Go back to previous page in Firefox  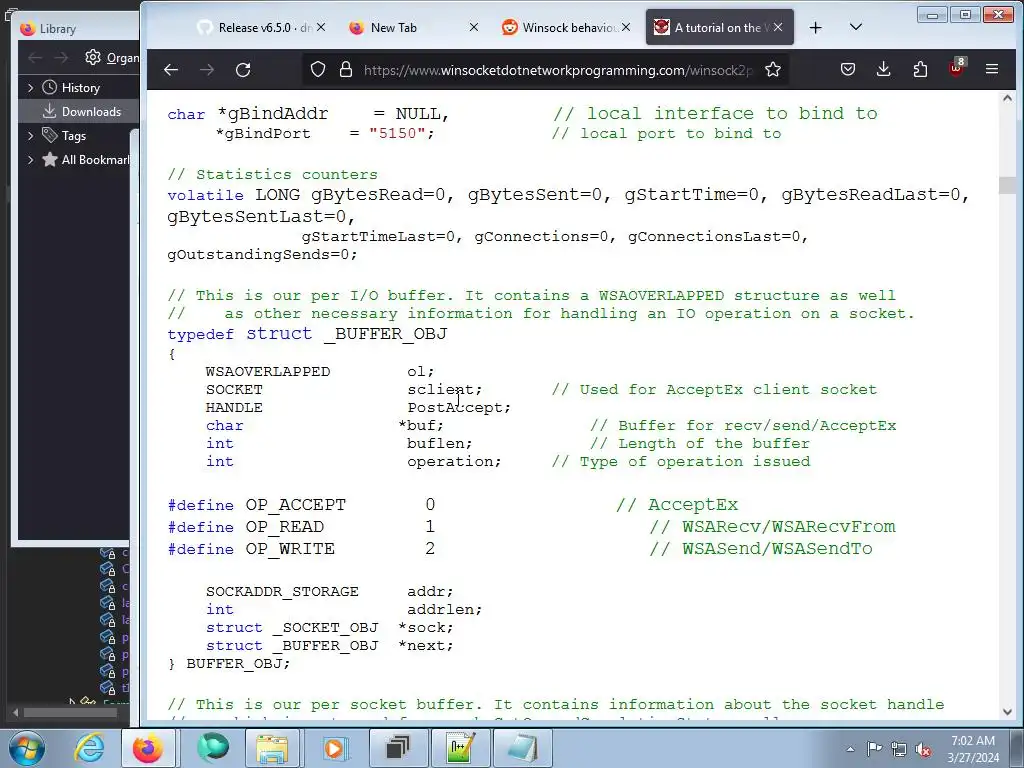[171, 70]
